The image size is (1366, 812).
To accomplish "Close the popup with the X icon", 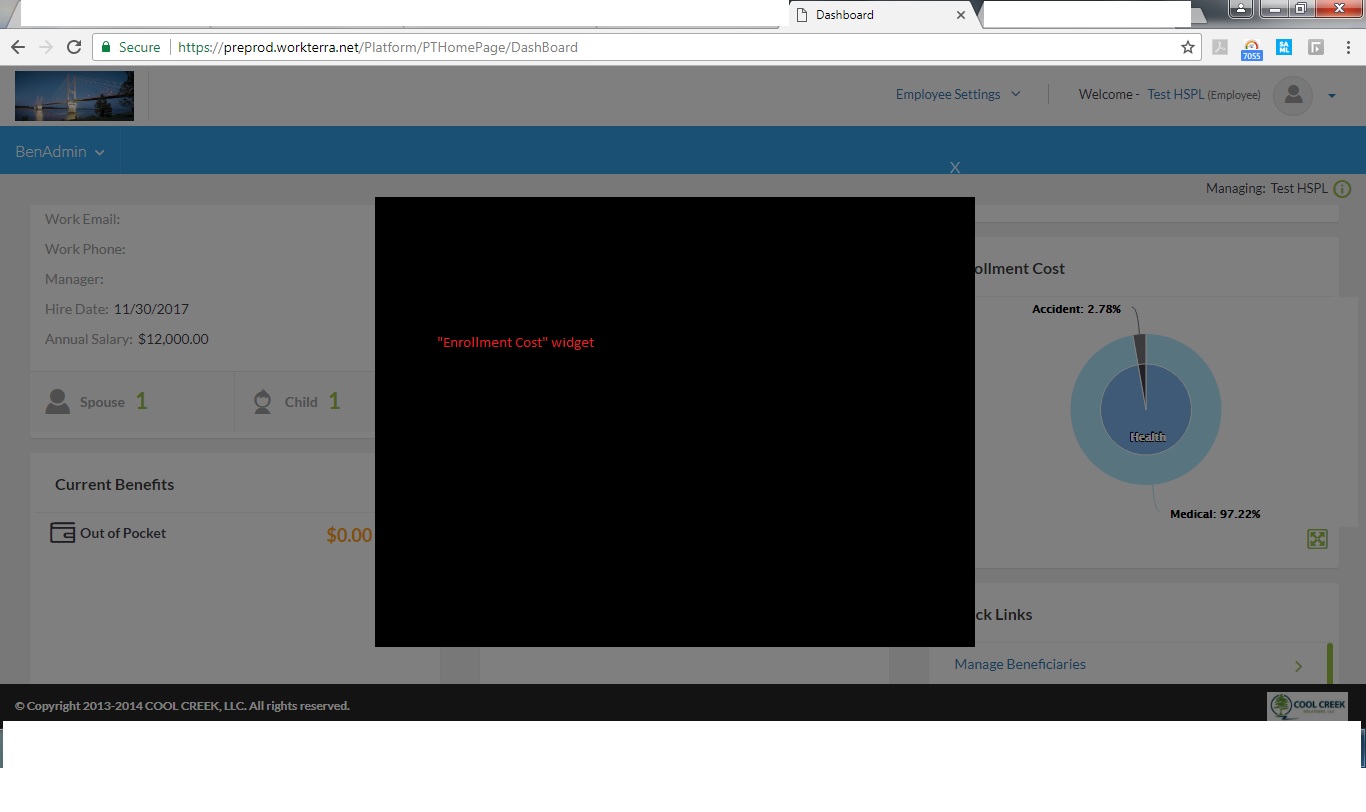I will [955, 168].
